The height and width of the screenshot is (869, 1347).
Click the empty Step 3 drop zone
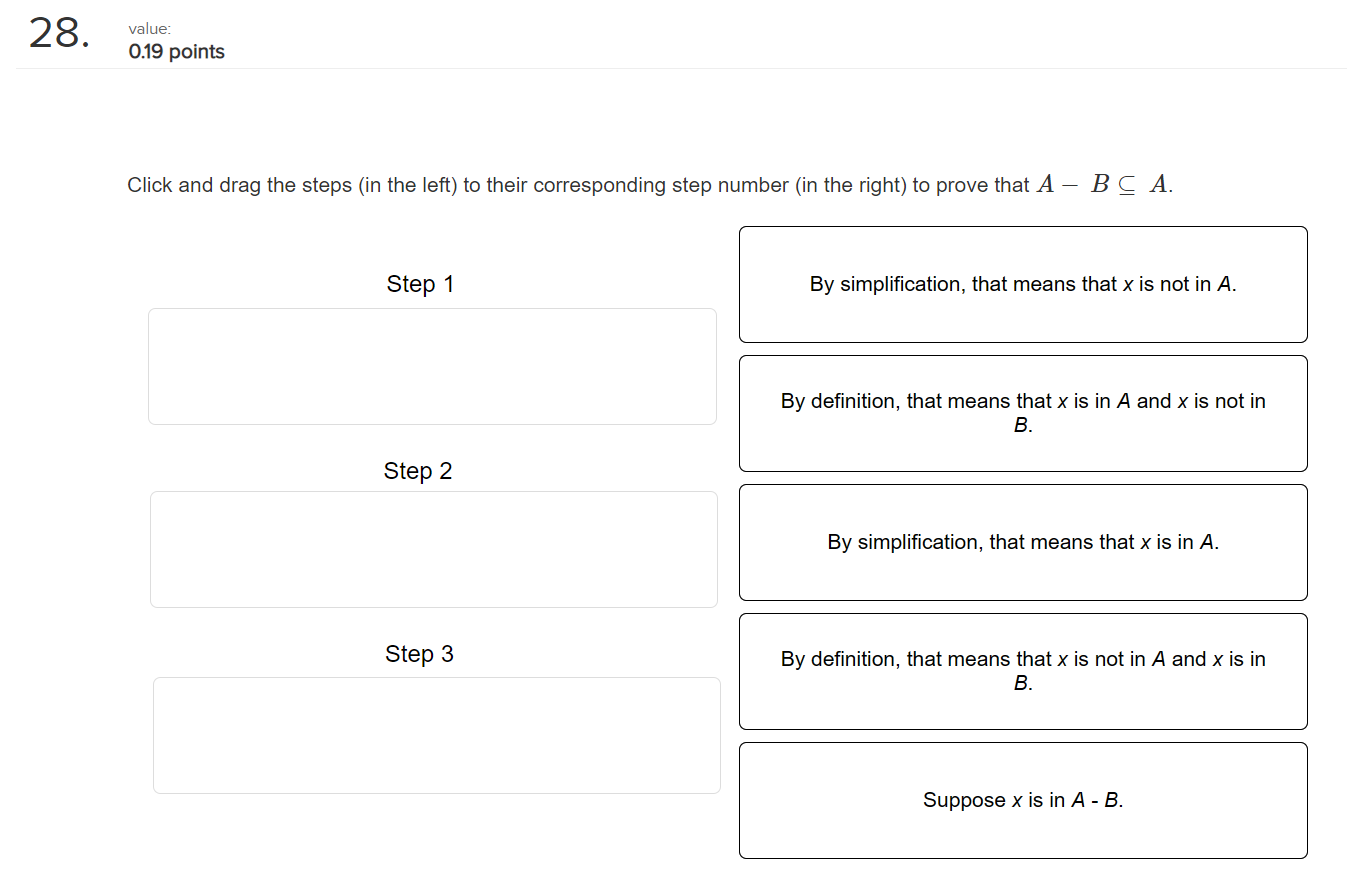436,735
